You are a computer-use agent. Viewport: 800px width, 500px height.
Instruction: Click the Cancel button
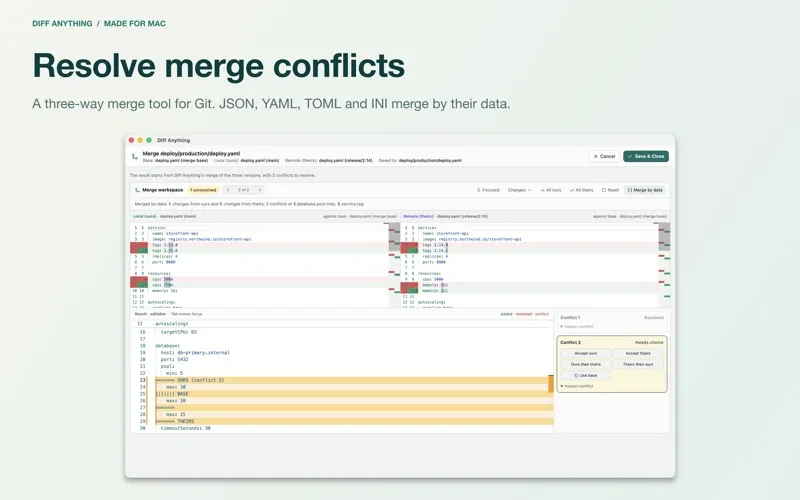pyautogui.click(x=604, y=156)
